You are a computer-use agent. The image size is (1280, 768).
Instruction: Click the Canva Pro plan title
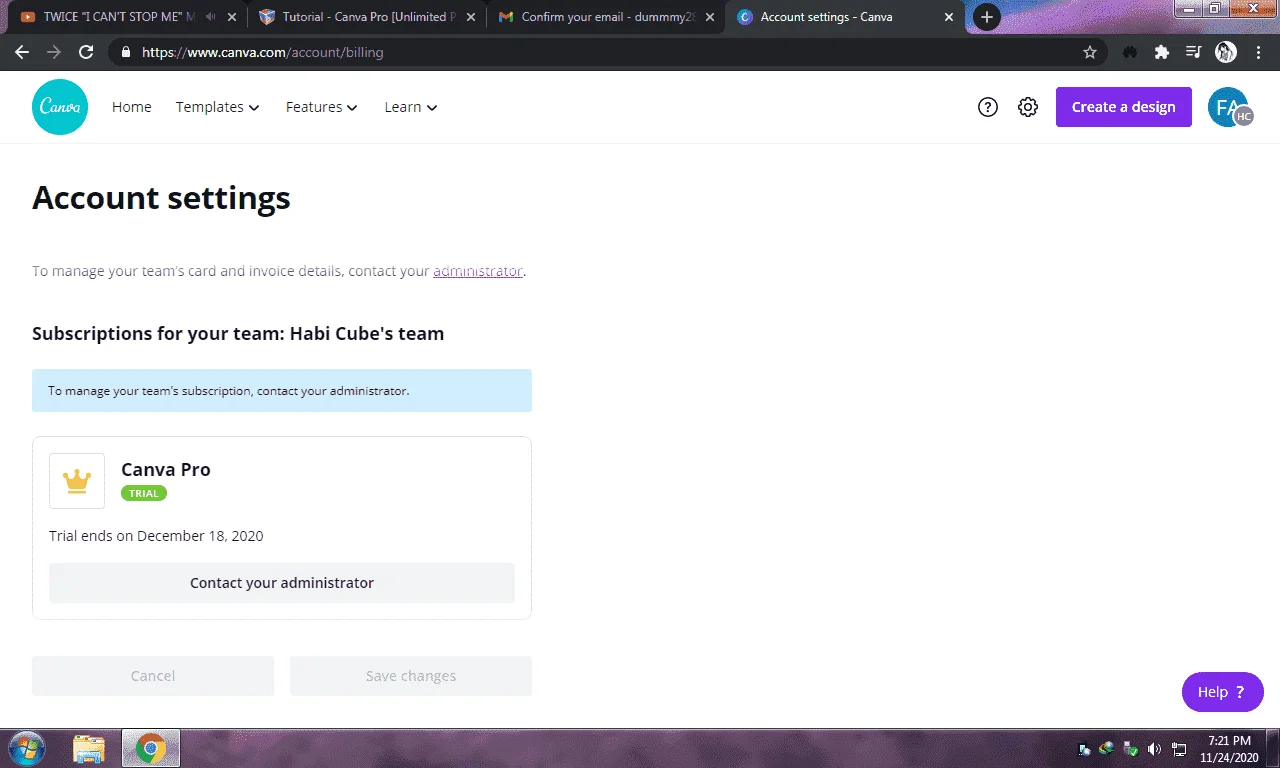point(166,469)
